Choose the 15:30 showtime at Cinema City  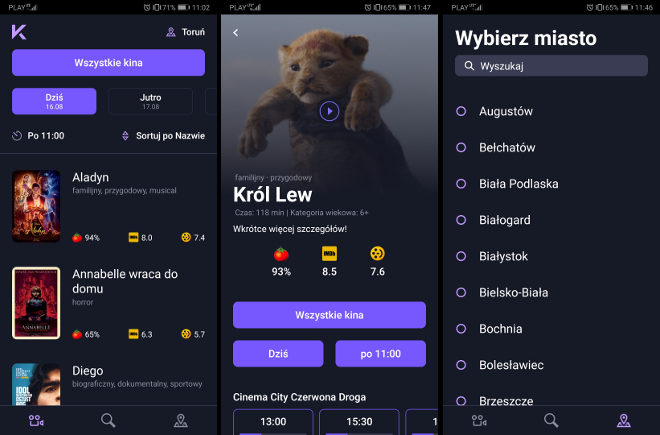click(359, 422)
